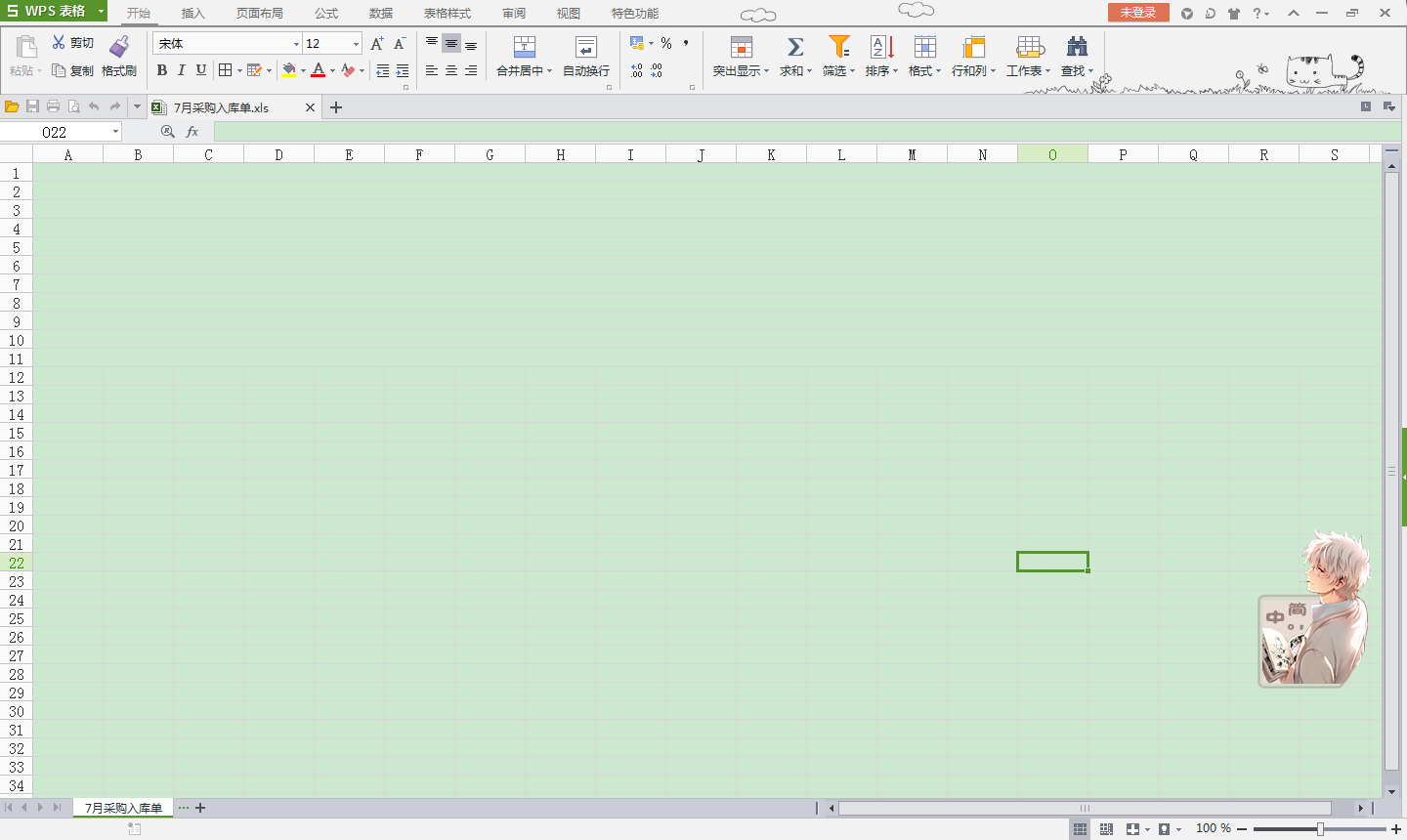1407x840 pixels.
Task: Click the increase font size icon
Action: (376, 44)
